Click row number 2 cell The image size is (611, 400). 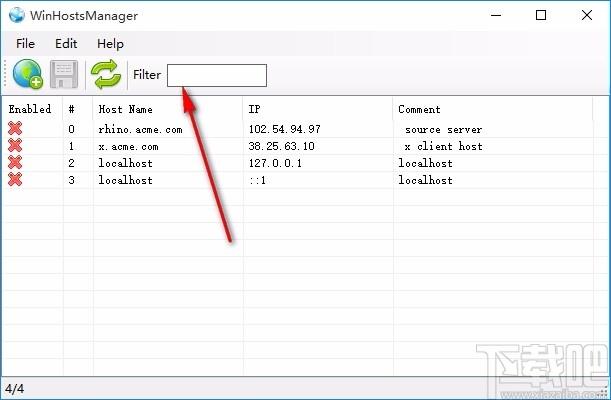tap(71, 163)
